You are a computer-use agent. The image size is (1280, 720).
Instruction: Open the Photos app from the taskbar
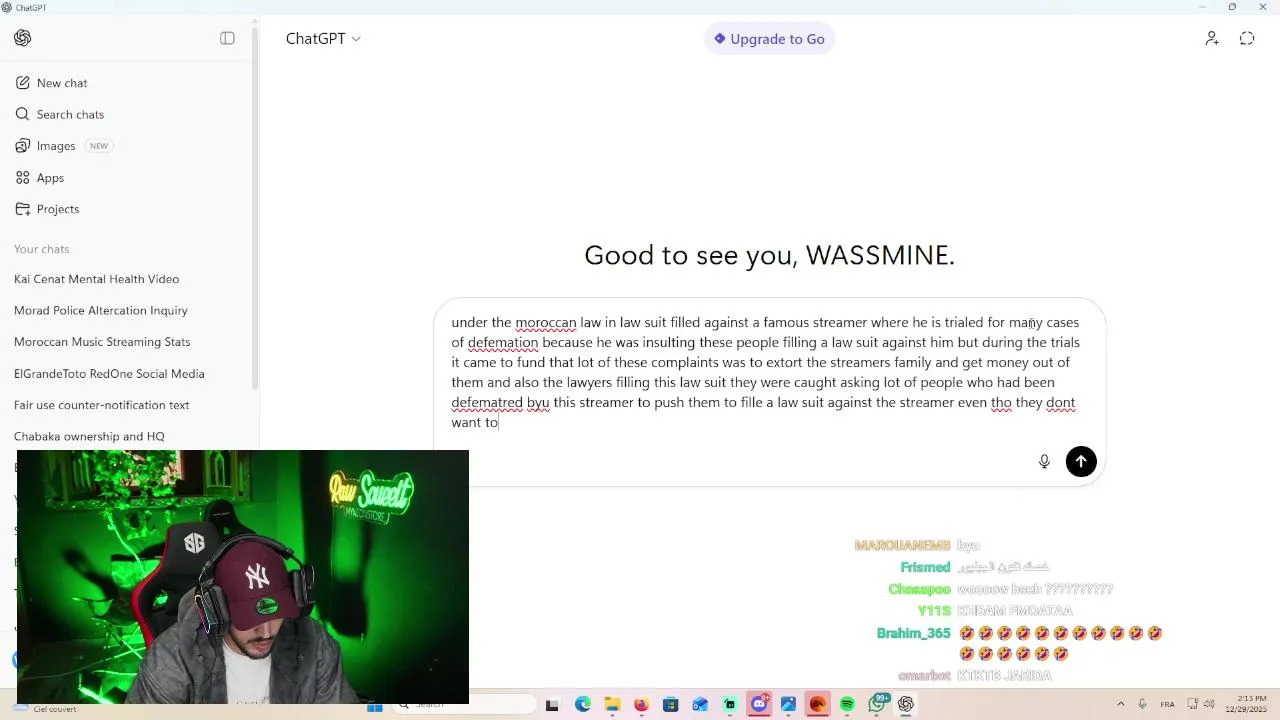[x=788, y=705]
